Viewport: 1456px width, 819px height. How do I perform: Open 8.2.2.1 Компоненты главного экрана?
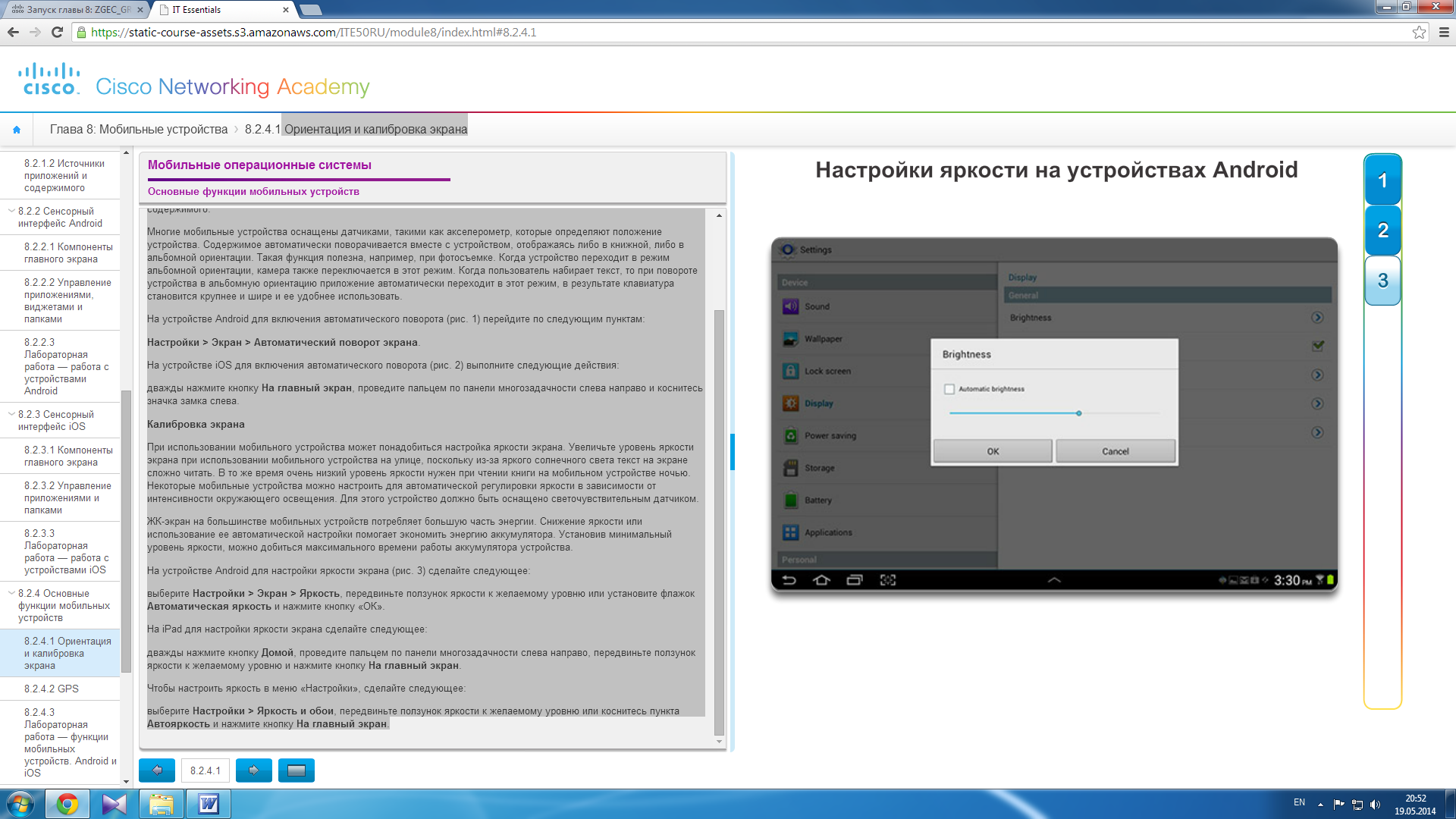60,253
